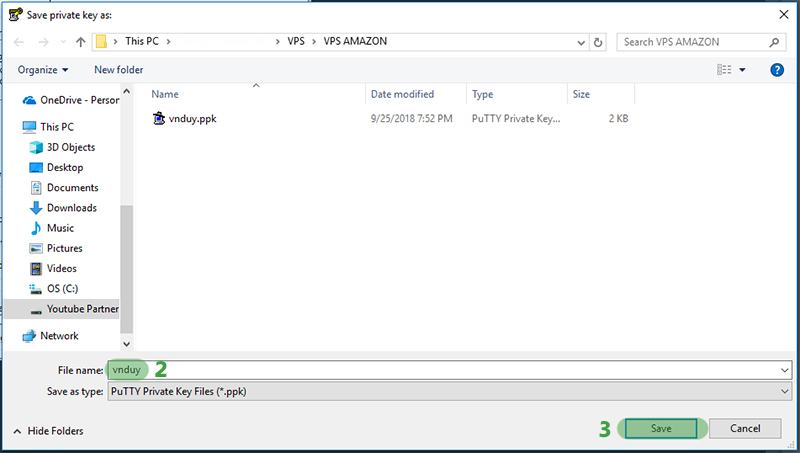The height and width of the screenshot is (453, 800).
Task: Click the Save button
Action: pos(663,428)
